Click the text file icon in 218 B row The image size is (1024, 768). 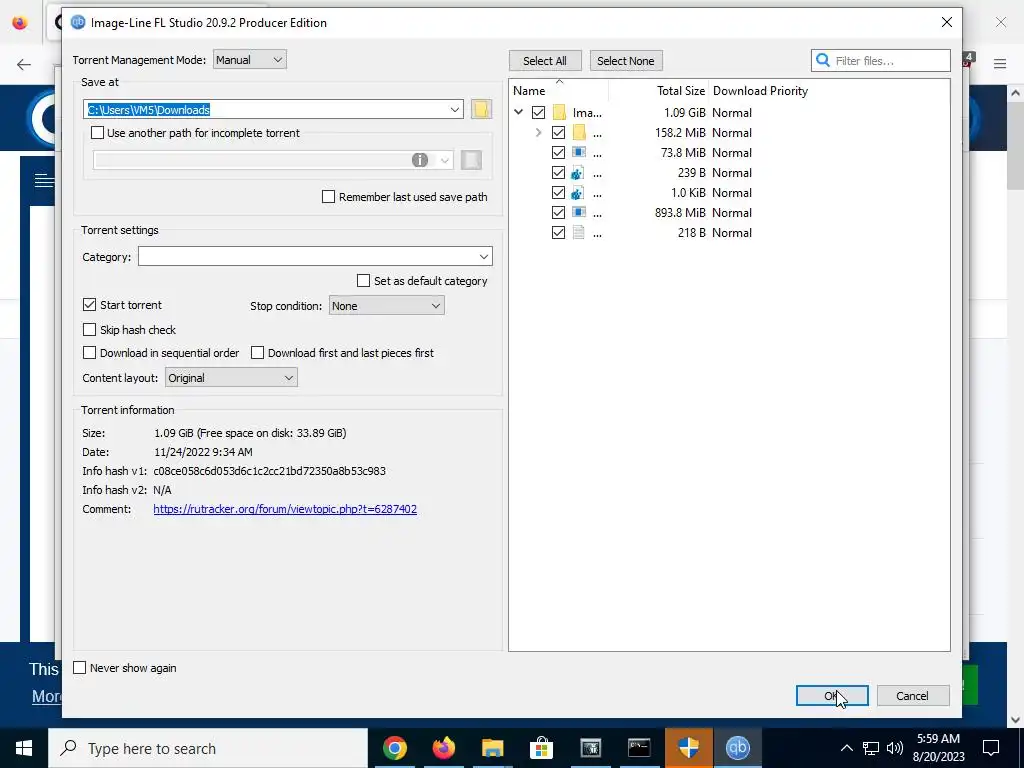coord(578,232)
